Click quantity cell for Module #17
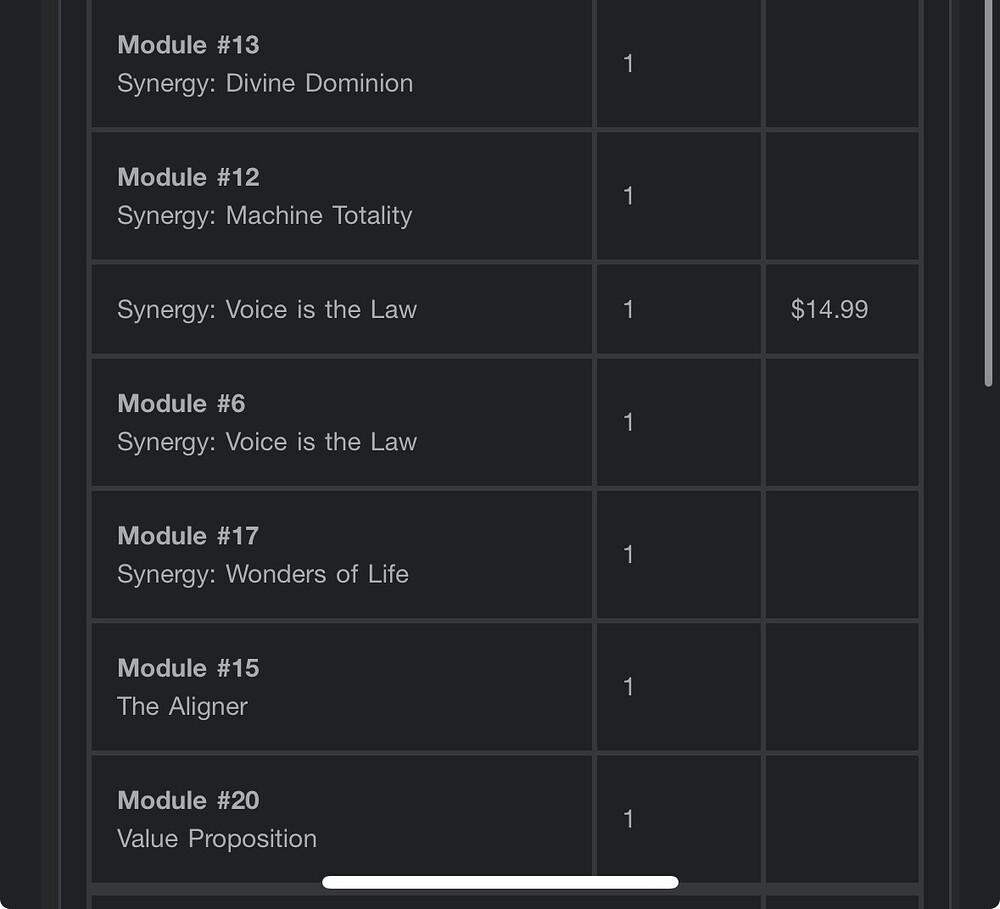1000x909 pixels. tap(679, 554)
